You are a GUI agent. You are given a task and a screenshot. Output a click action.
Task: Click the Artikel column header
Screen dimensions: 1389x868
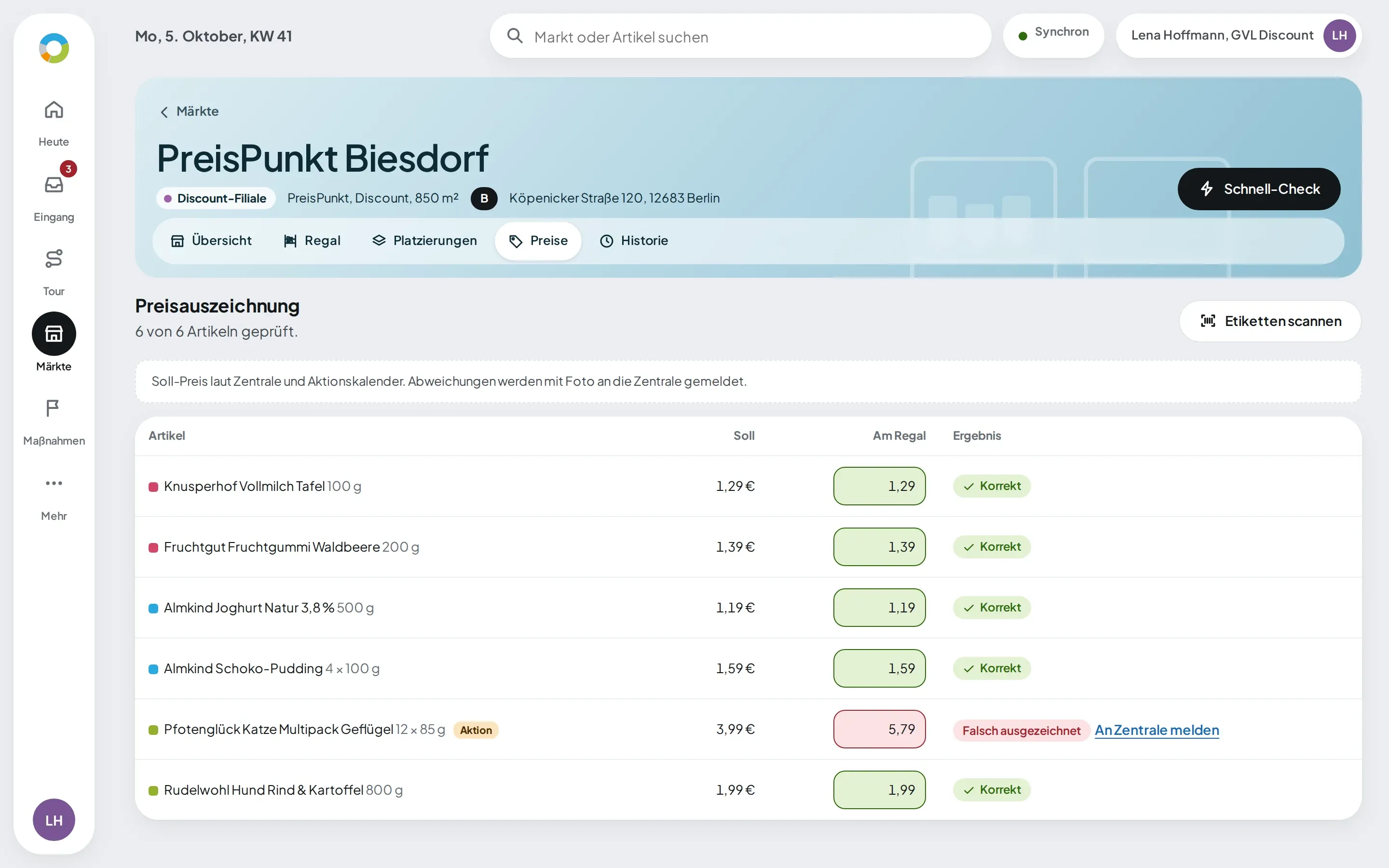tap(166, 436)
